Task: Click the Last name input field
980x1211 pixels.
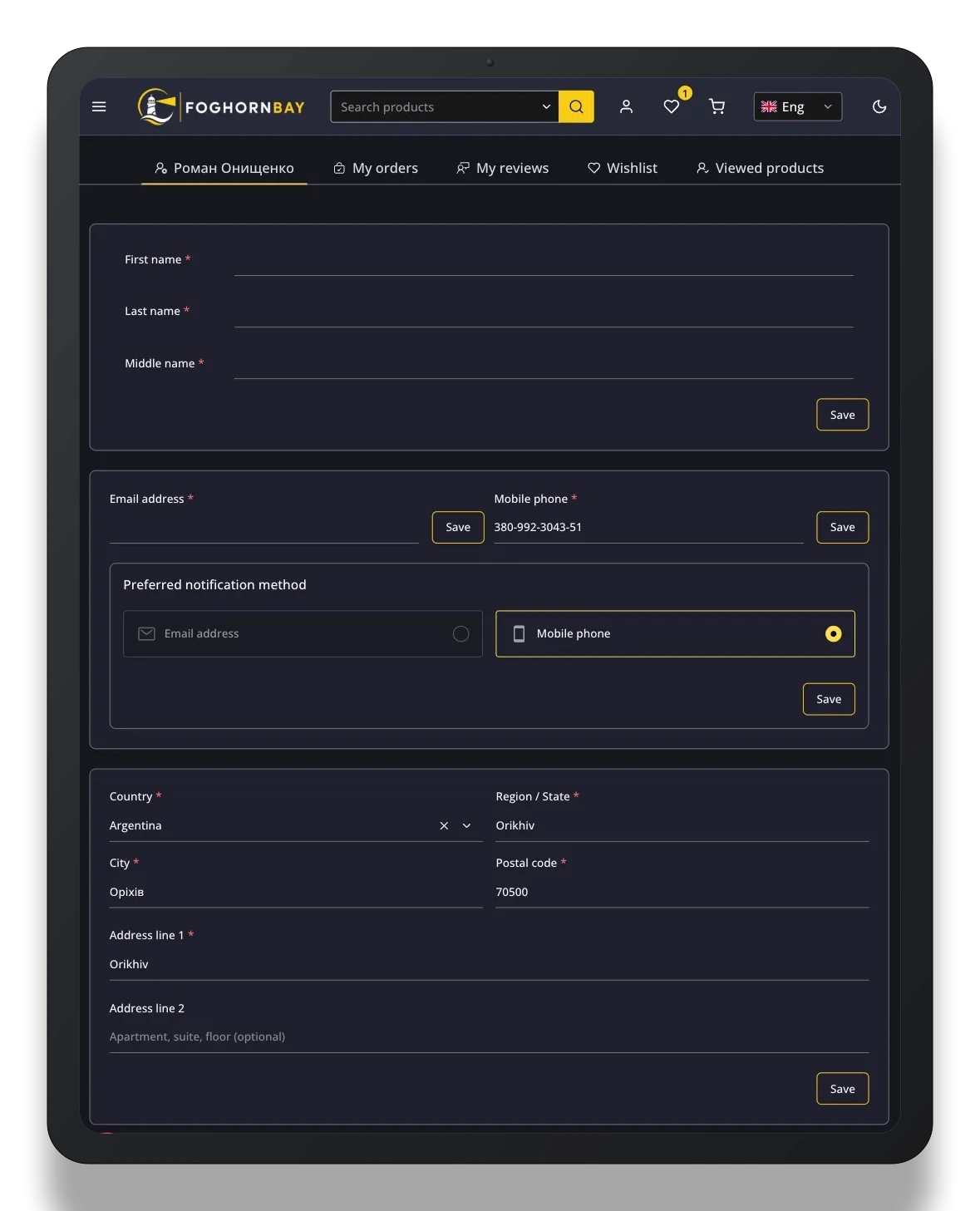Action: (x=544, y=312)
